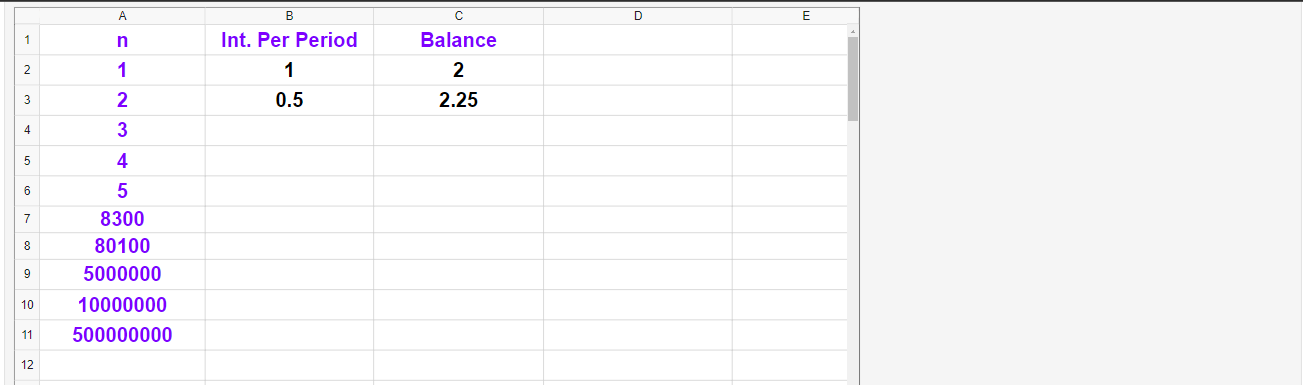The width and height of the screenshot is (1303, 385).
Task: Click the "n" header cell
Action: click(x=122, y=40)
